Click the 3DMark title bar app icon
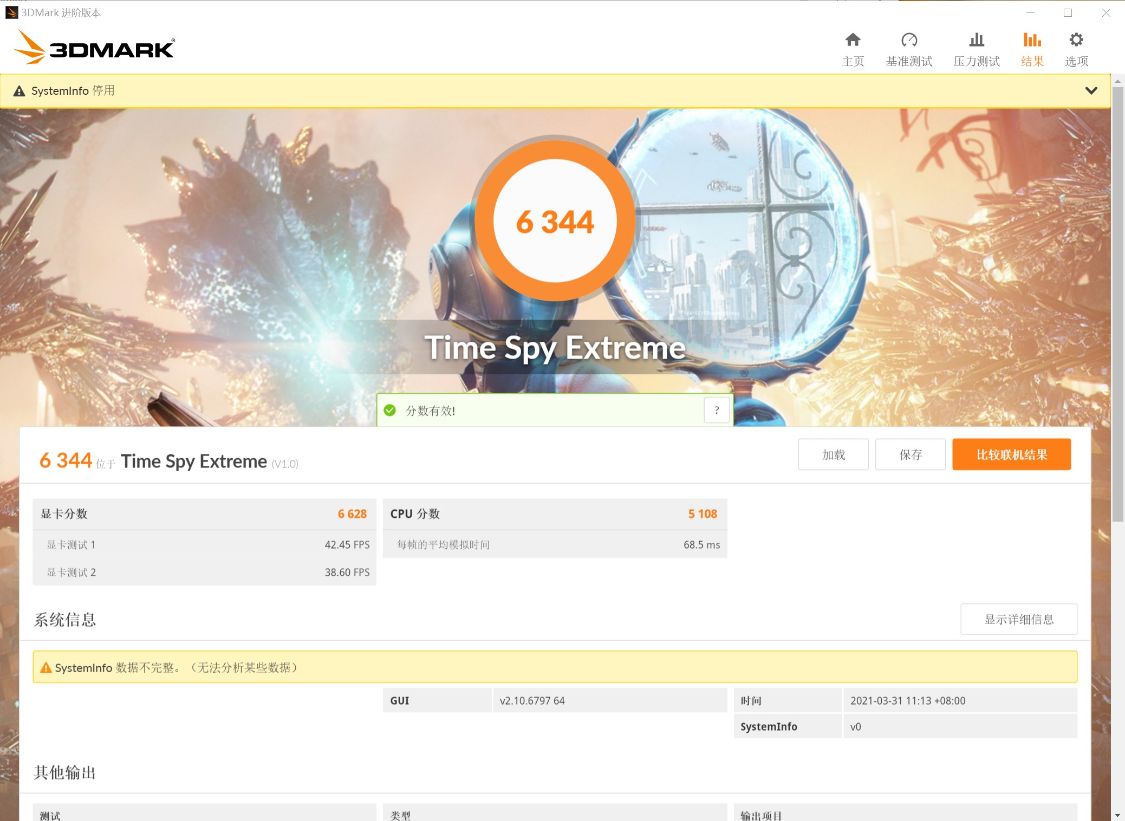The image size is (1125, 821). point(11,12)
